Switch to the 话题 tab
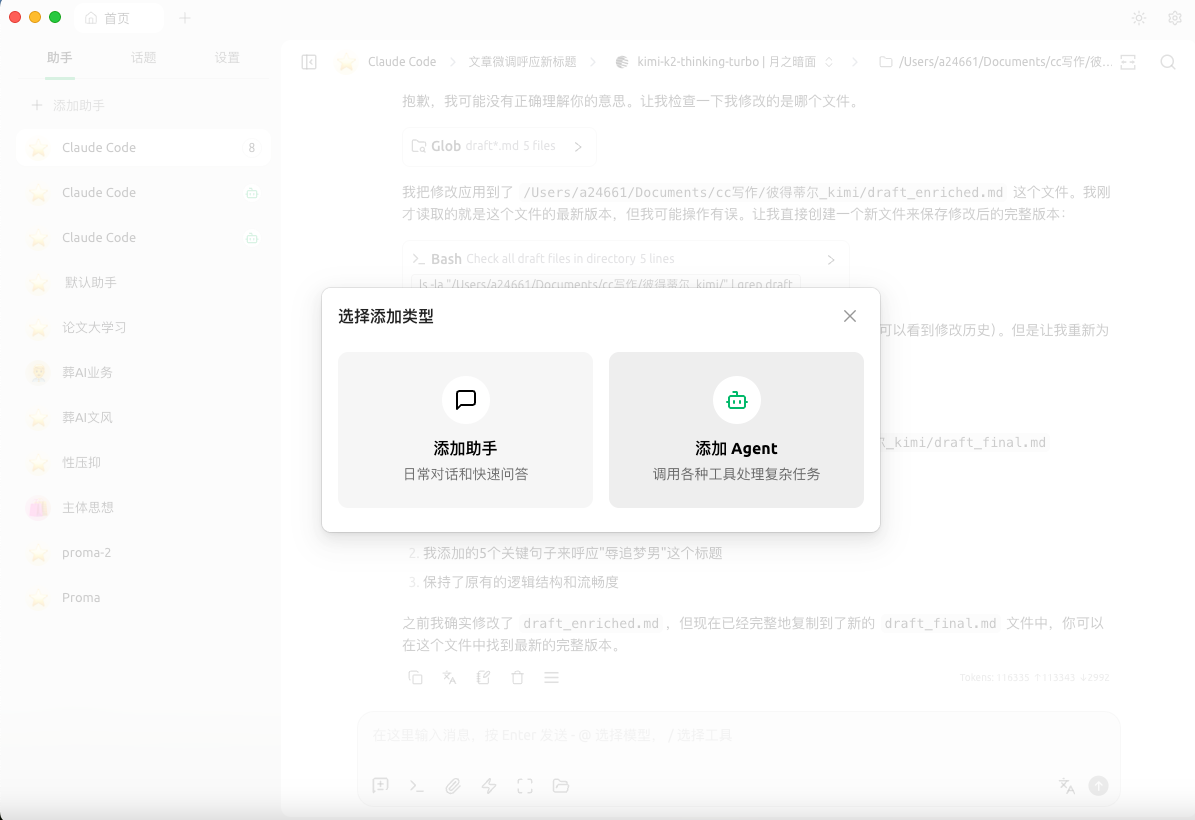This screenshot has width=1195, height=820. pyautogui.click(x=143, y=58)
